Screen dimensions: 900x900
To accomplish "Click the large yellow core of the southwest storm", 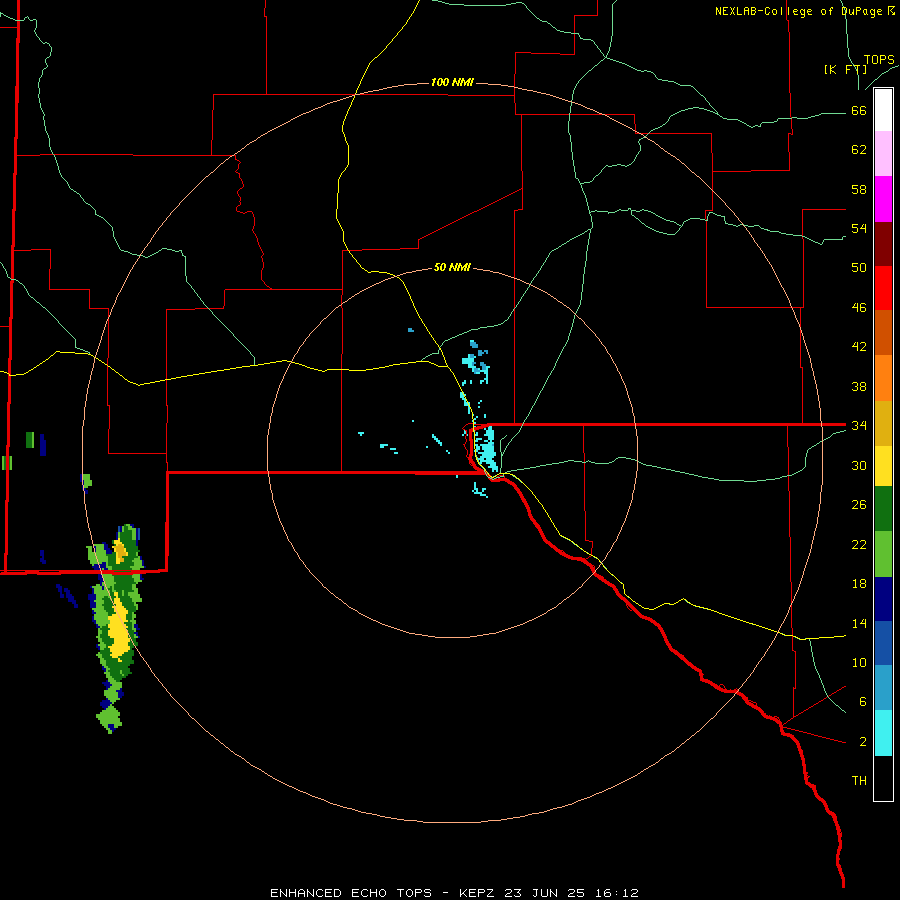I will click(118, 629).
